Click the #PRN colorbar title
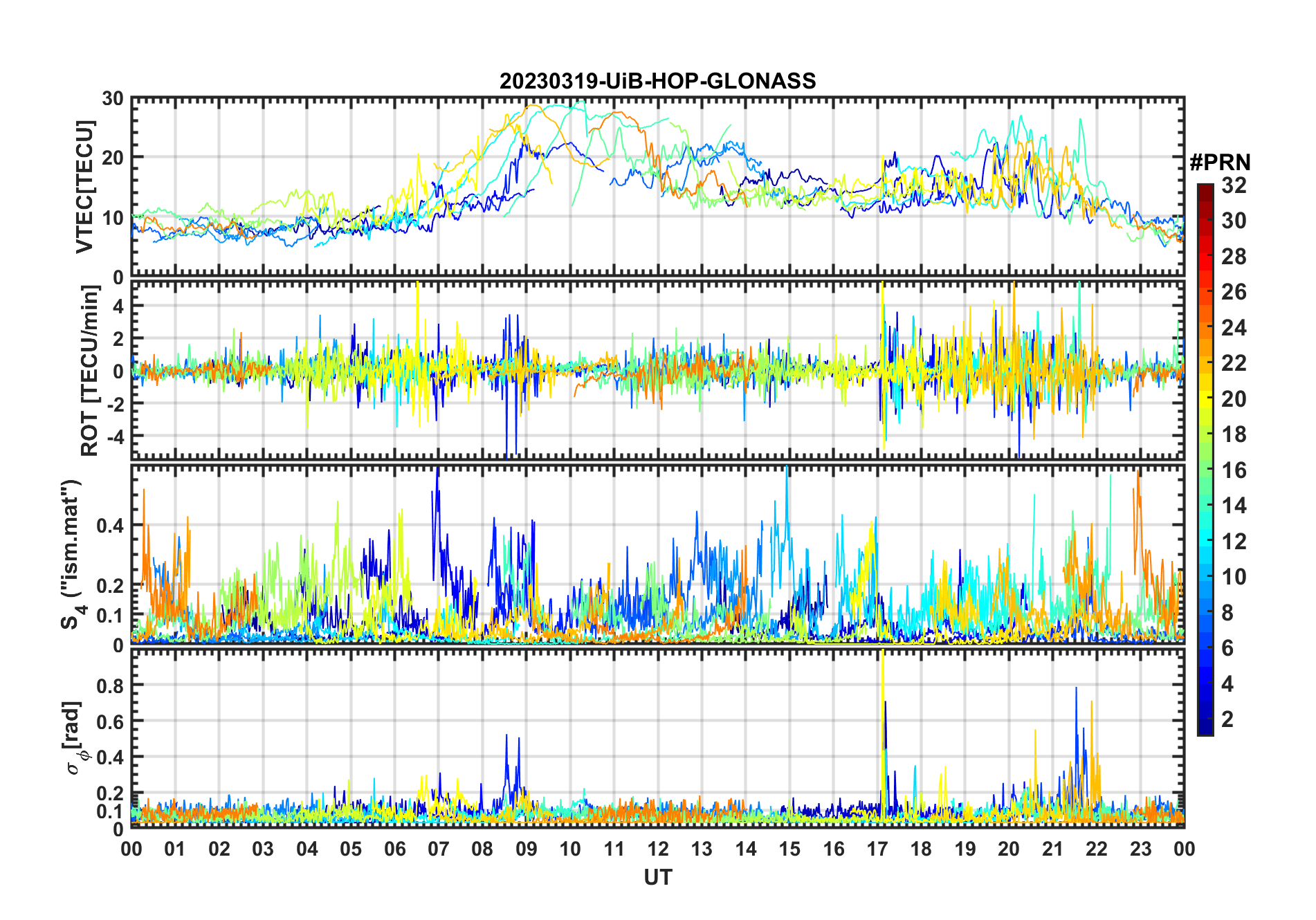 click(1220, 163)
